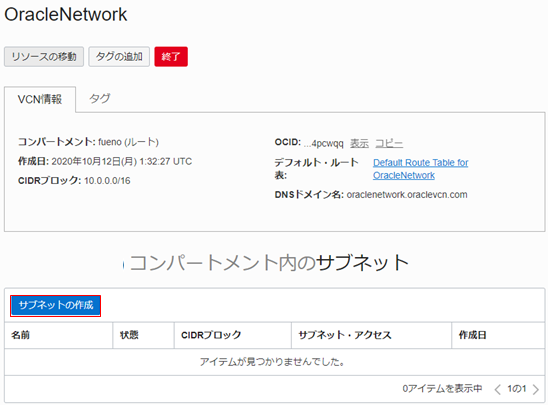Click the タグの追加 button
Image resolution: width=548 pixels, height=405 pixels.
(x=119, y=57)
